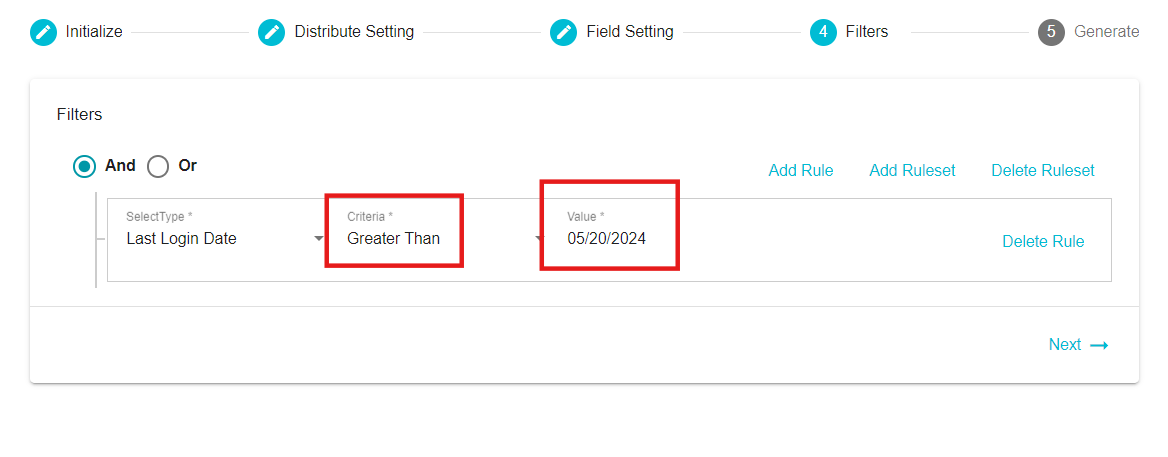
Task: Click the step 5 Generate circle icon
Action: [x=1051, y=32]
